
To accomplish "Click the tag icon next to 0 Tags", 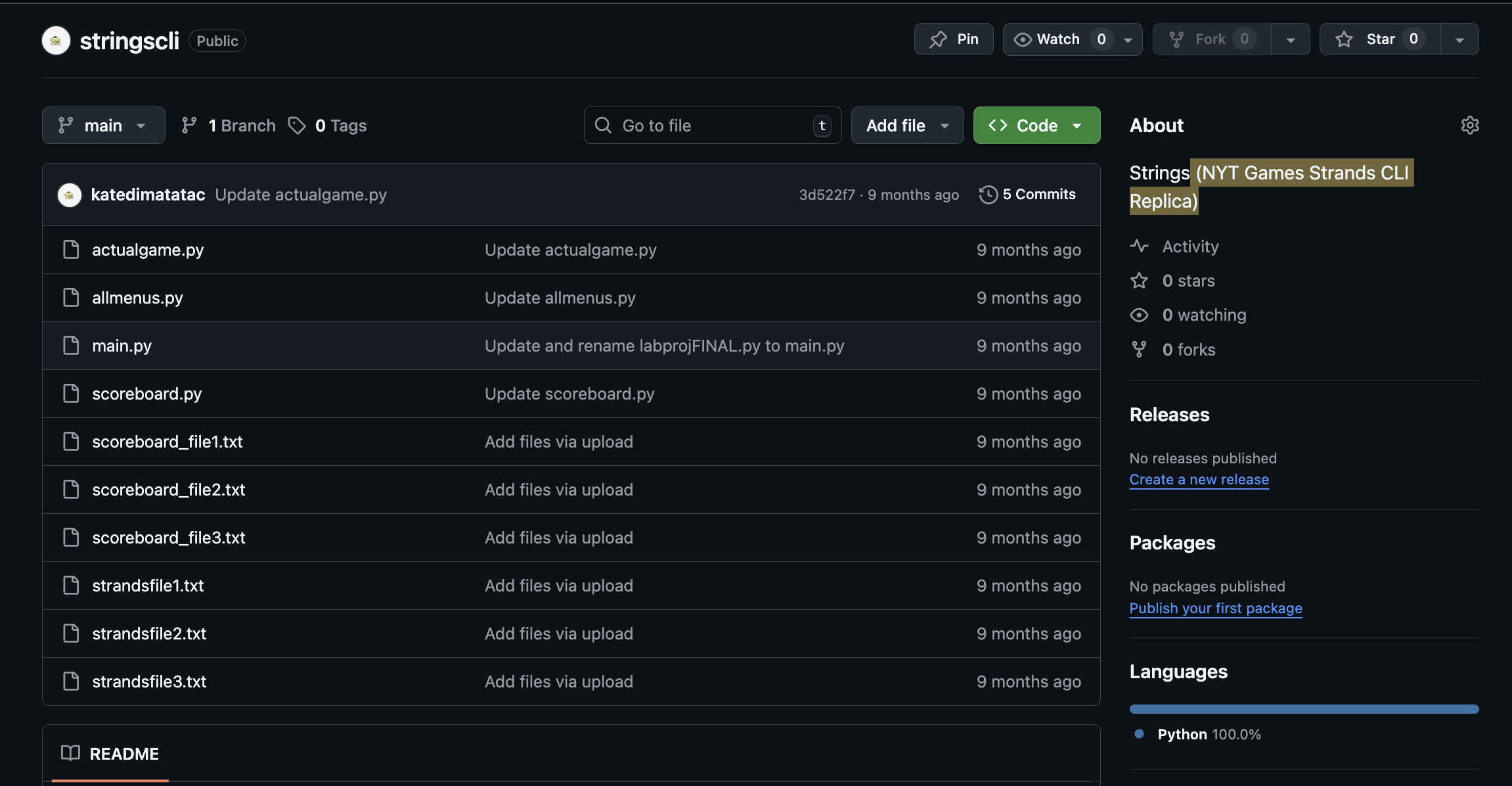I will 297,126.
